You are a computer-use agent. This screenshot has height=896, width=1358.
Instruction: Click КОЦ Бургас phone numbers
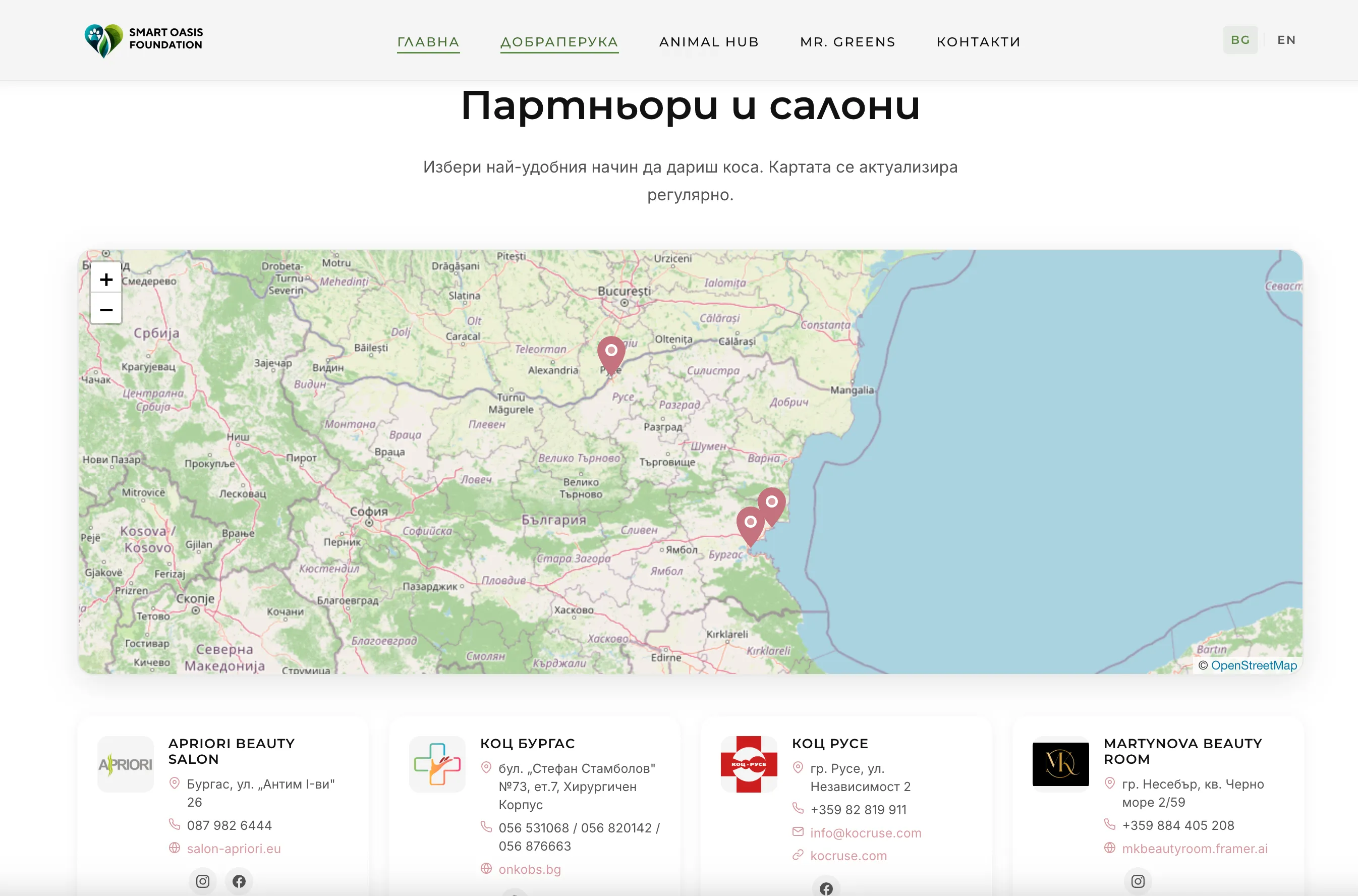[579, 836]
